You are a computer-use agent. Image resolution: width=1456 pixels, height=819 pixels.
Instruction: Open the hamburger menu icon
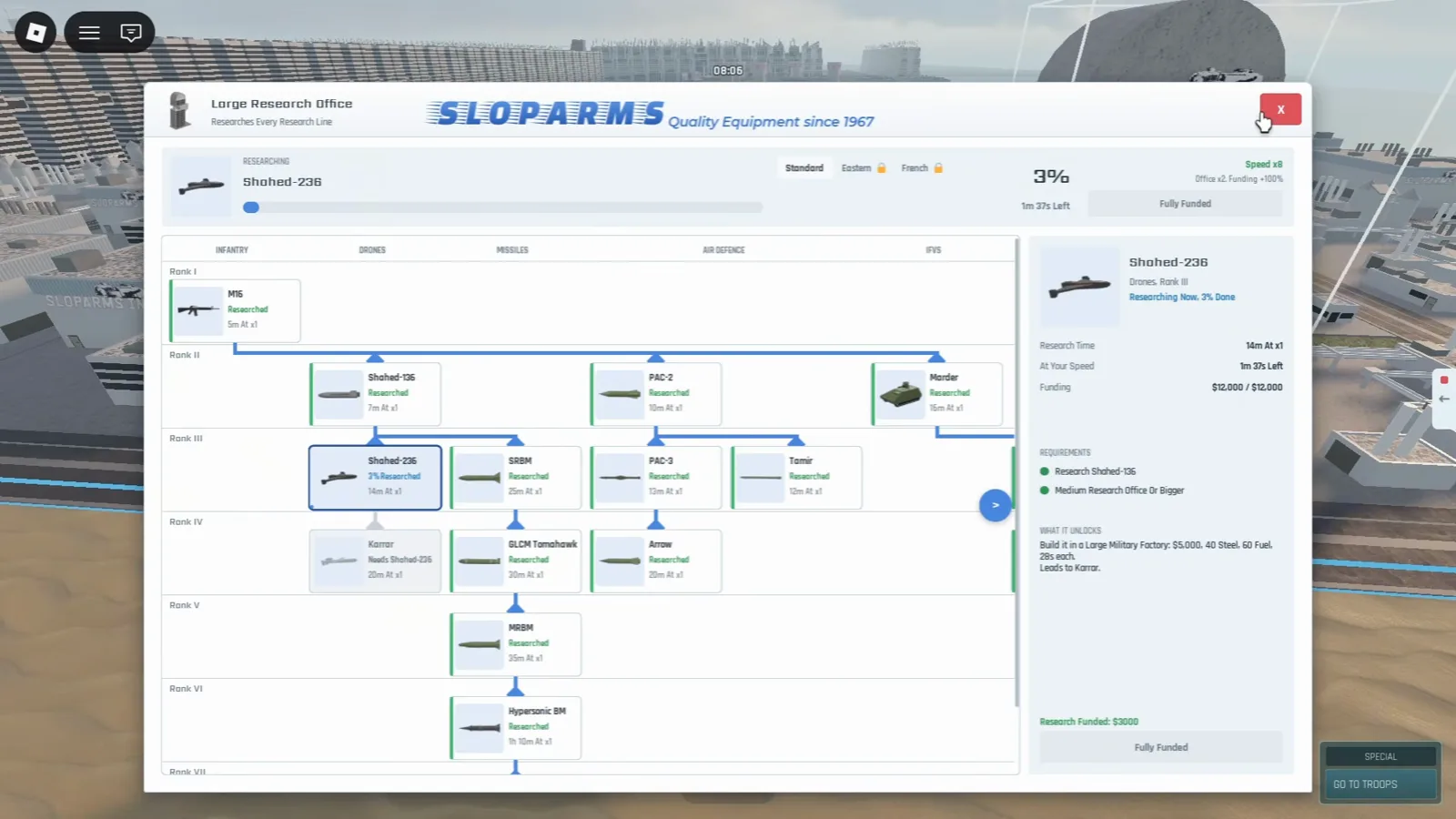pyautogui.click(x=89, y=33)
